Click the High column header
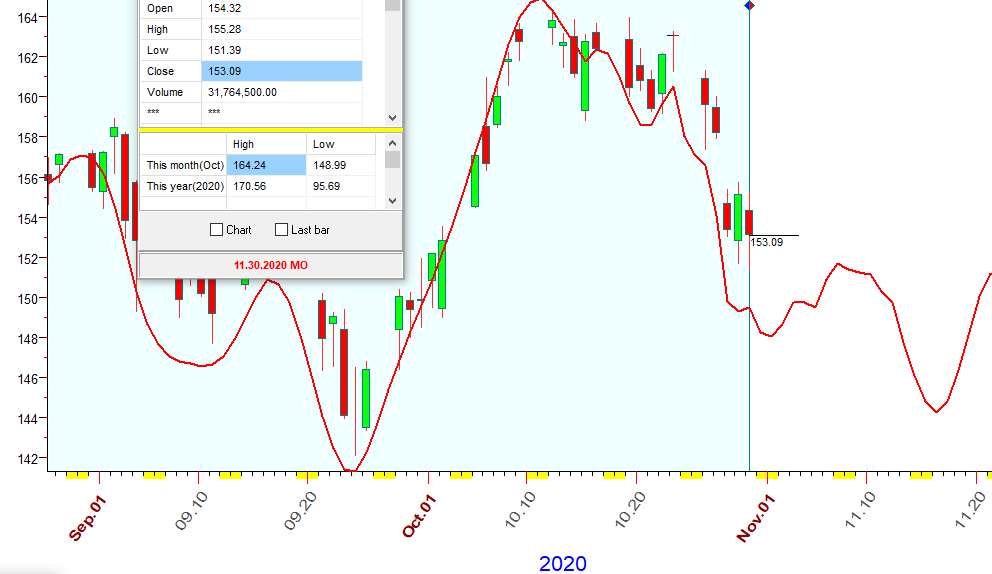The image size is (992, 574). [x=265, y=144]
